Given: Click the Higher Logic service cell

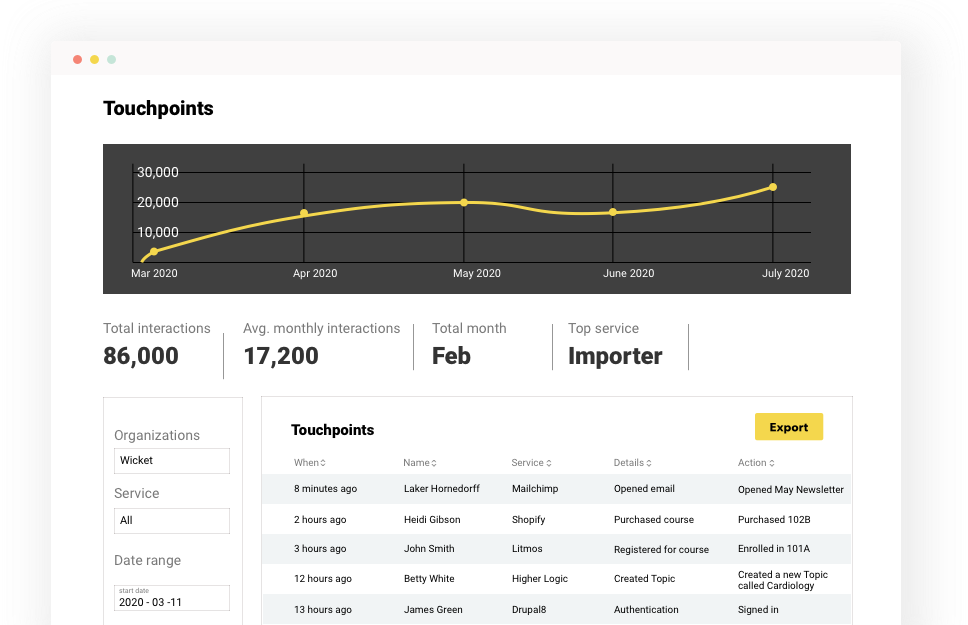Looking at the screenshot, I should pos(540,579).
